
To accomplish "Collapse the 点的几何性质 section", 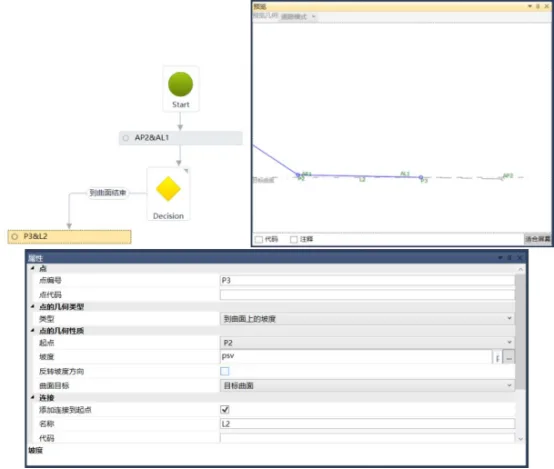I will click(33, 330).
